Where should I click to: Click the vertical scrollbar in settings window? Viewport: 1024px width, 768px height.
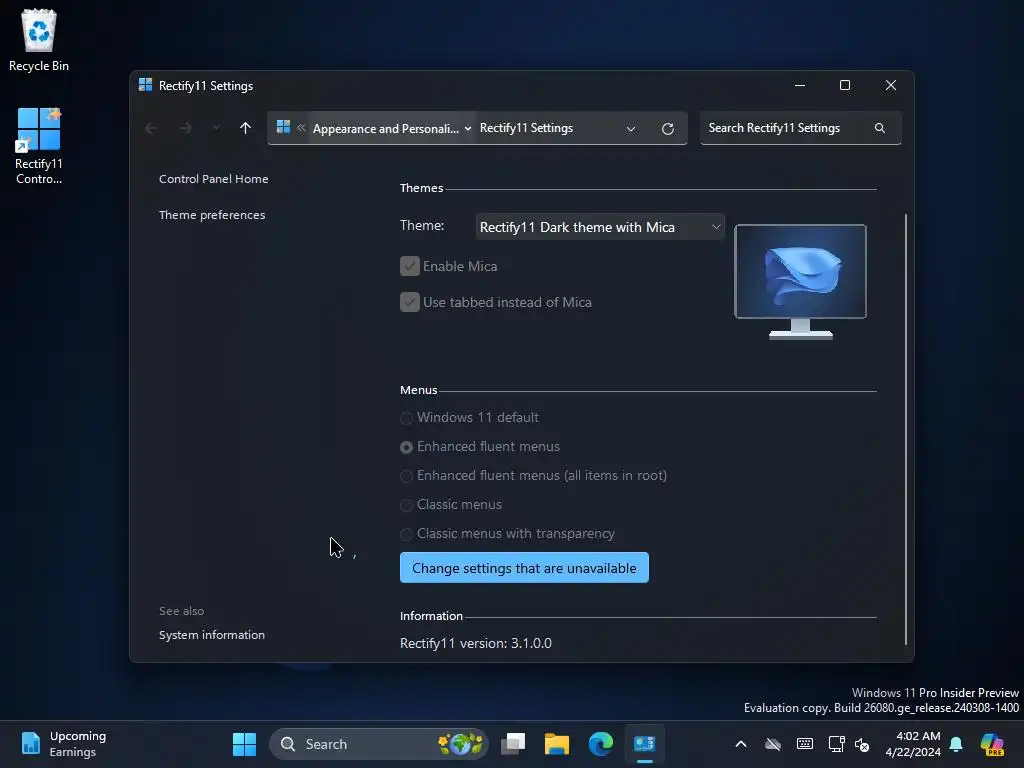[x=906, y=429]
